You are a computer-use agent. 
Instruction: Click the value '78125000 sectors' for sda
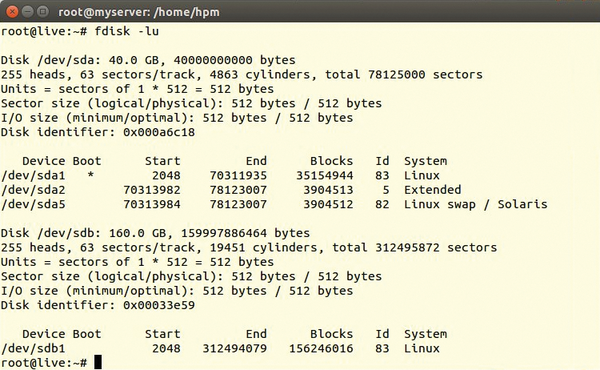pos(425,75)
